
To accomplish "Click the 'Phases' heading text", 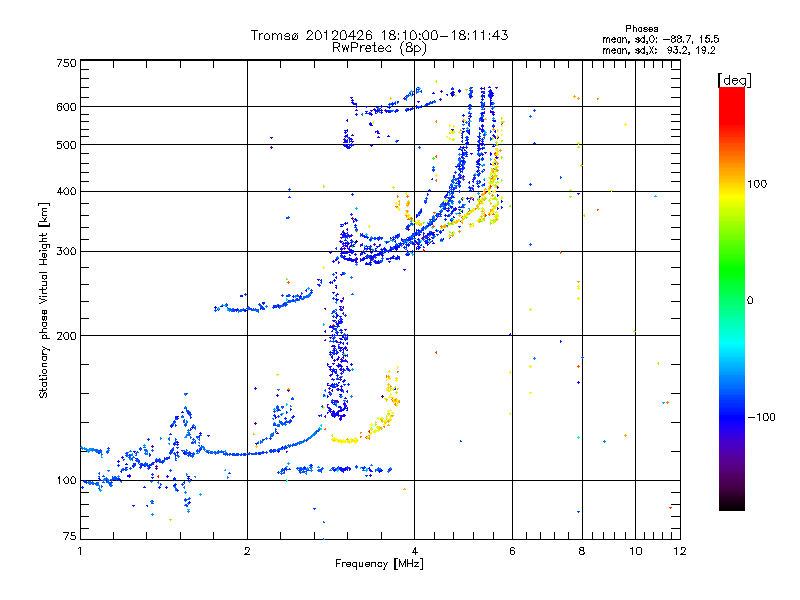I will point(642,29).
